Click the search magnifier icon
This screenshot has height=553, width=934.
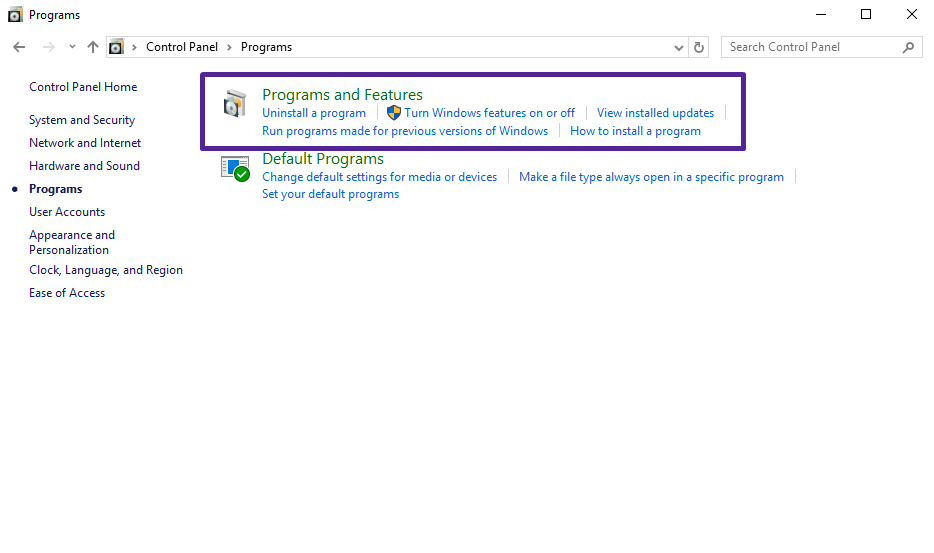tap(908, 47)
